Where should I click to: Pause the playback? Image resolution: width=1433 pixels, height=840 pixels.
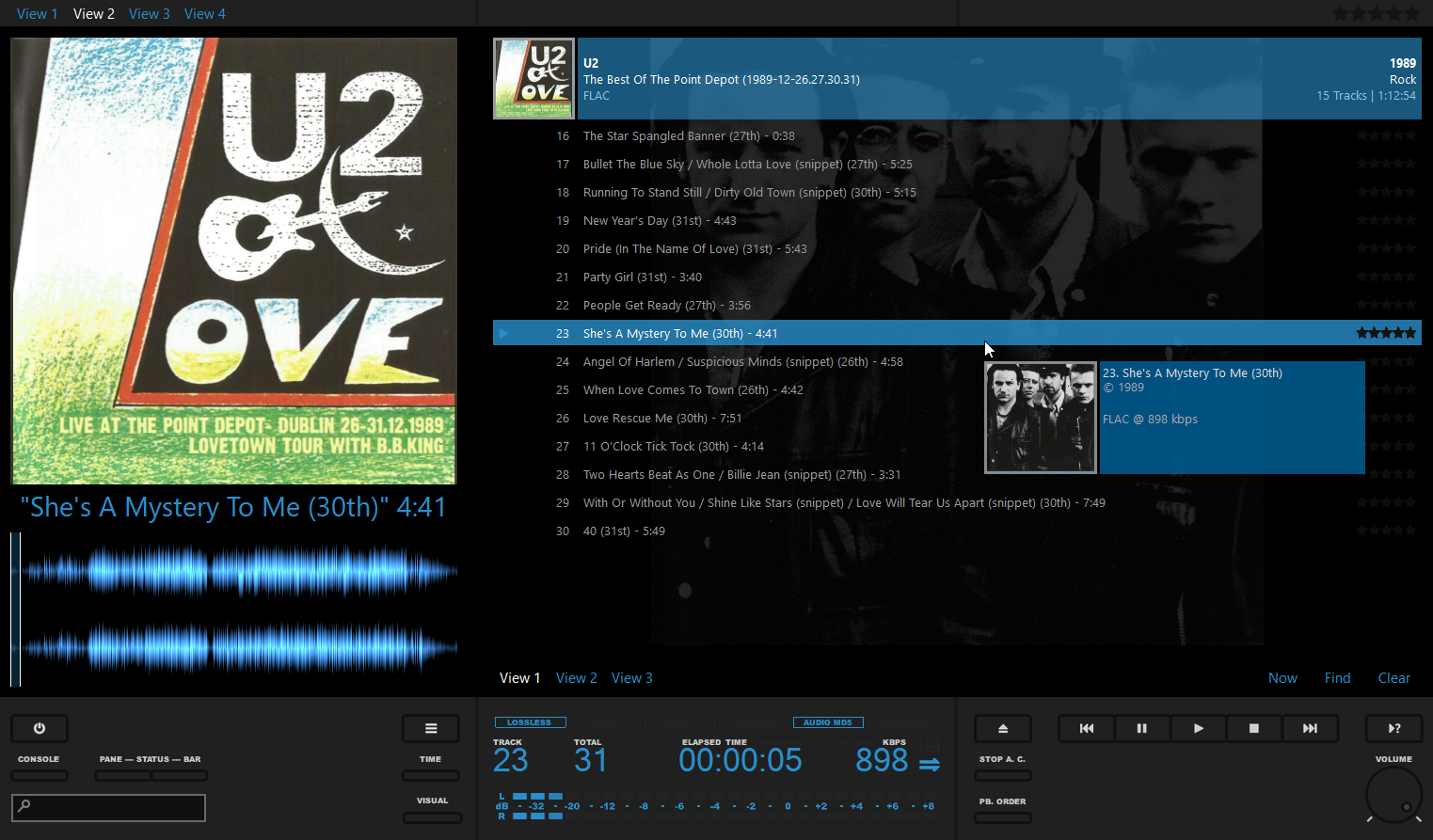pos(1142,728)
